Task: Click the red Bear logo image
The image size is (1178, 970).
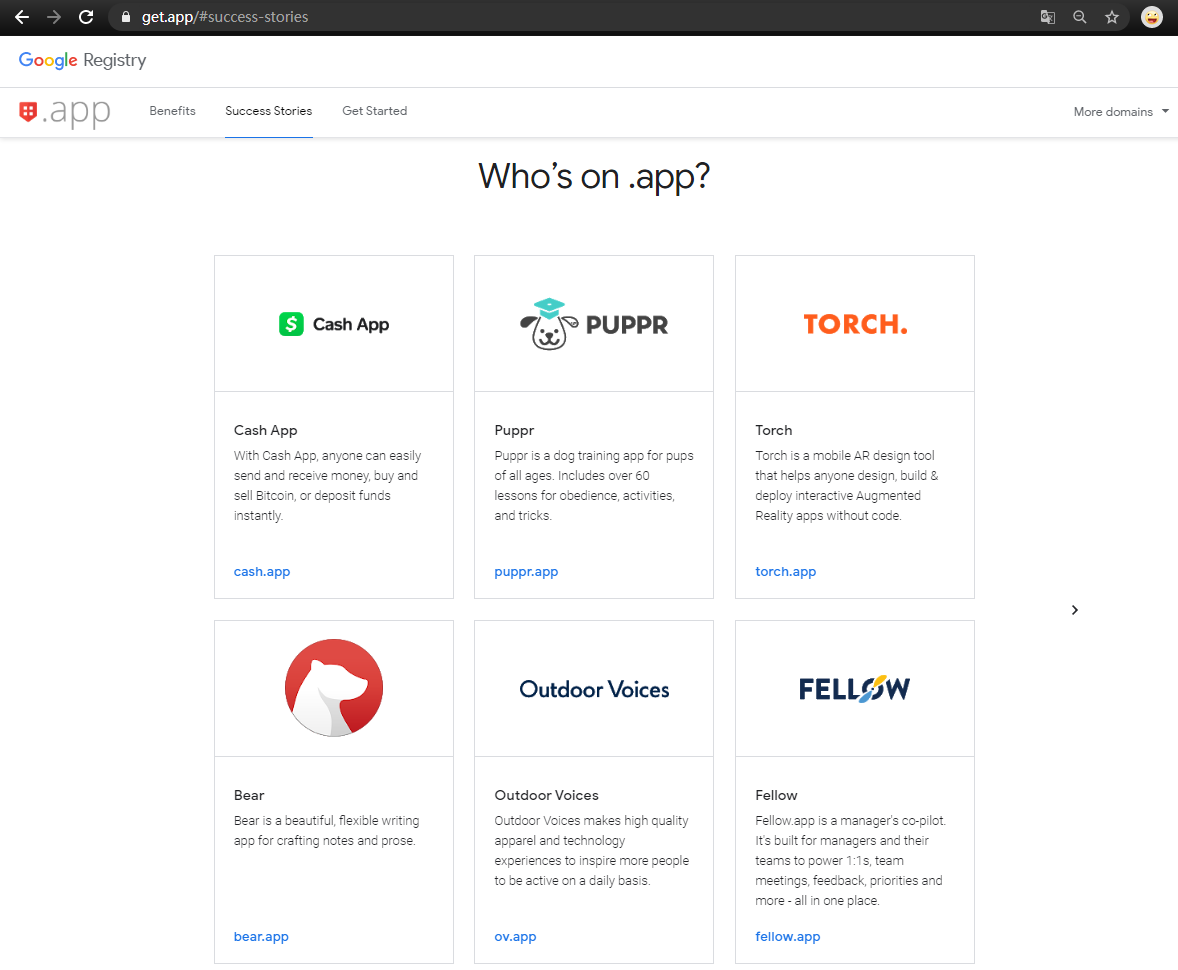Action: coord(334,687)
